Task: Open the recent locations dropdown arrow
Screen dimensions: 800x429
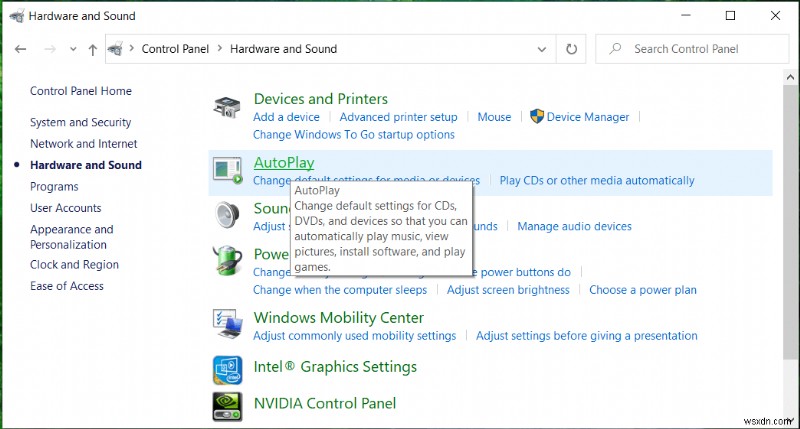Action: (71, 48)
